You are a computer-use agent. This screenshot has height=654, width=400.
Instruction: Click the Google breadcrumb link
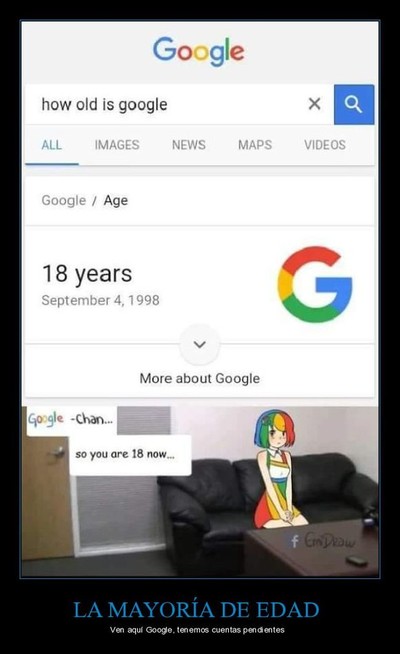64,200
